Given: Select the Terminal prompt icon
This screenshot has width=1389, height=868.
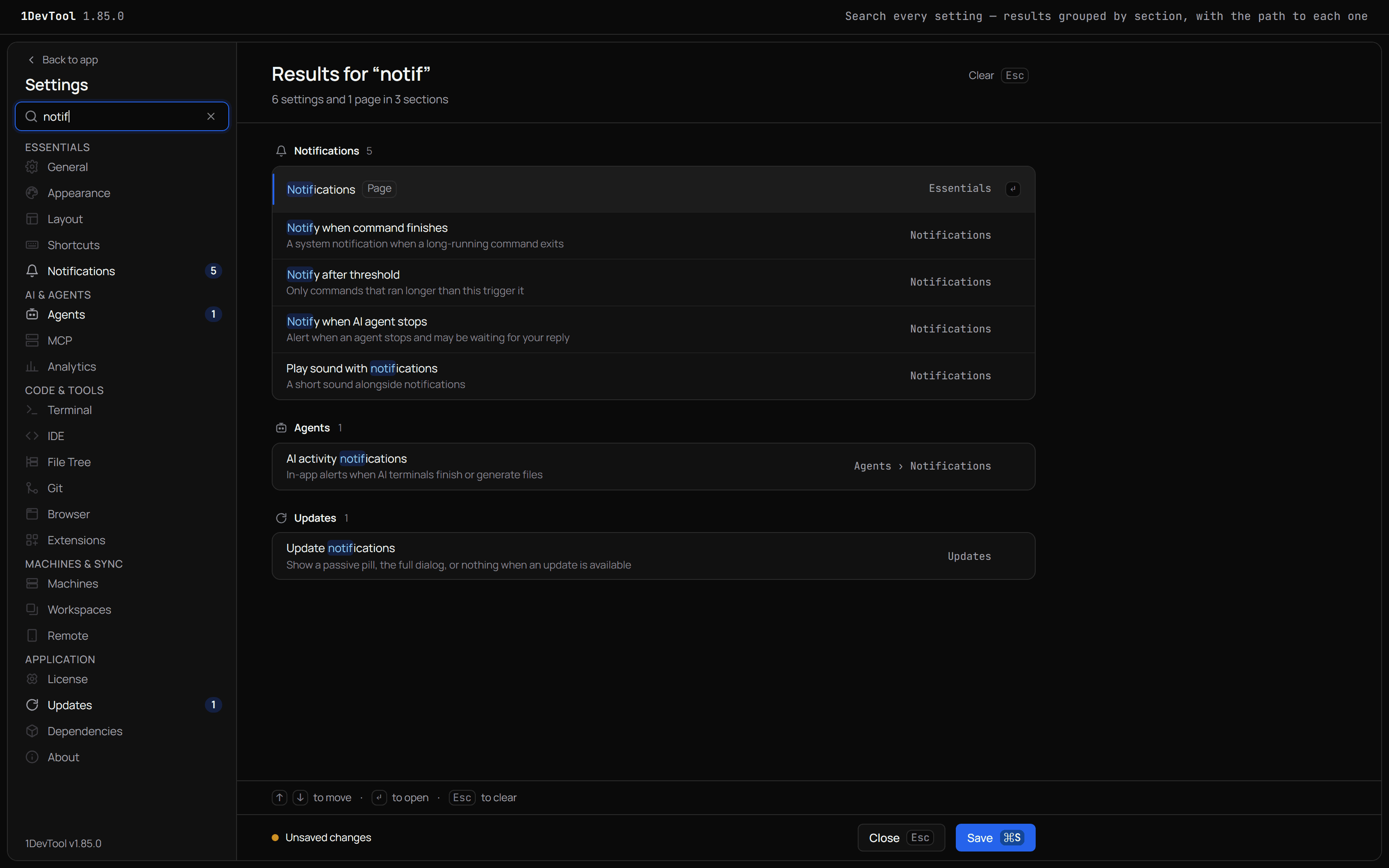Looking at the screenshot, I should [32, 410].
